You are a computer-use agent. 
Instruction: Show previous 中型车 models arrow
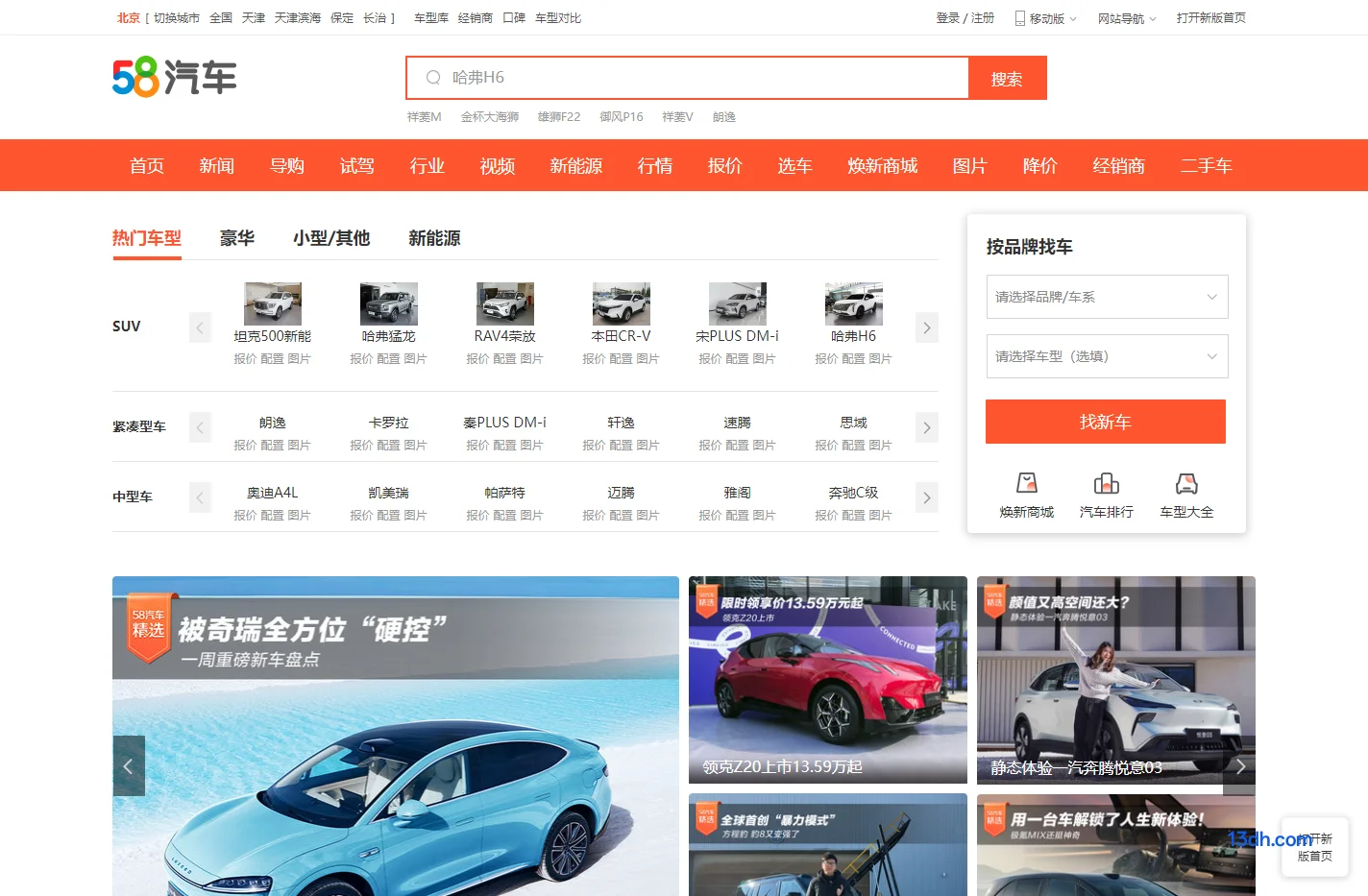point(200,497)
